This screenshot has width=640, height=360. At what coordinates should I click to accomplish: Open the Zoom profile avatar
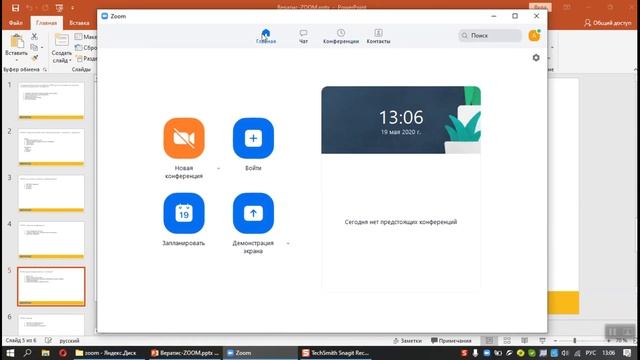(x=534, y=36)
